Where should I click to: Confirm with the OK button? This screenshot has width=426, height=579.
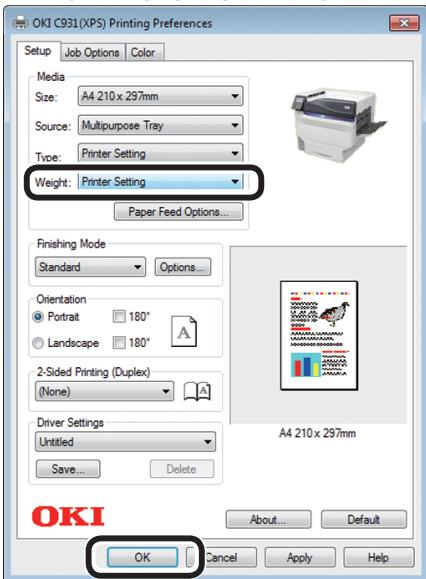point(142,557)
